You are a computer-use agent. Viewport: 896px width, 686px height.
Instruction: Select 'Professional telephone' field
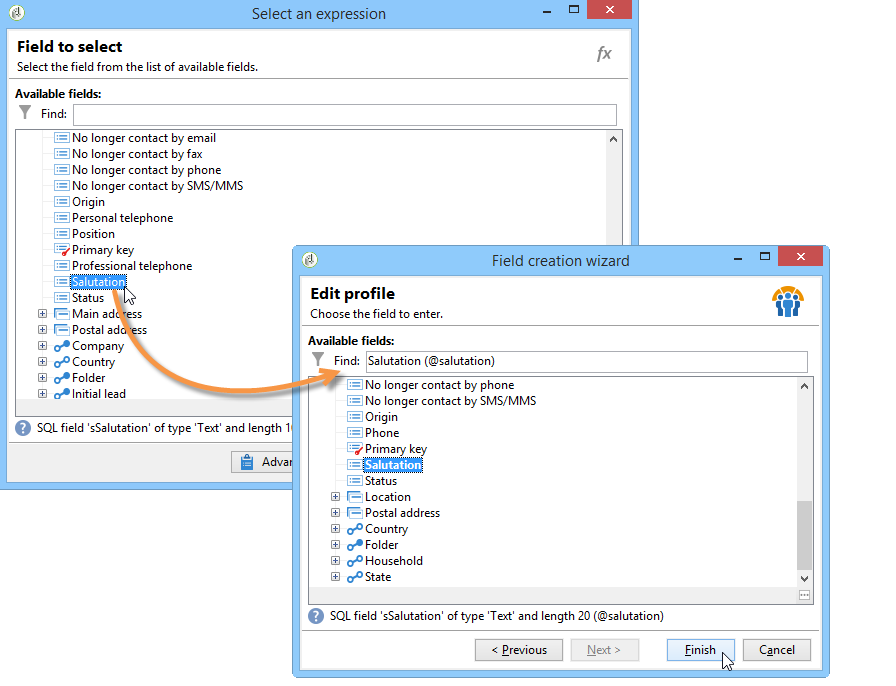point(132,266)
